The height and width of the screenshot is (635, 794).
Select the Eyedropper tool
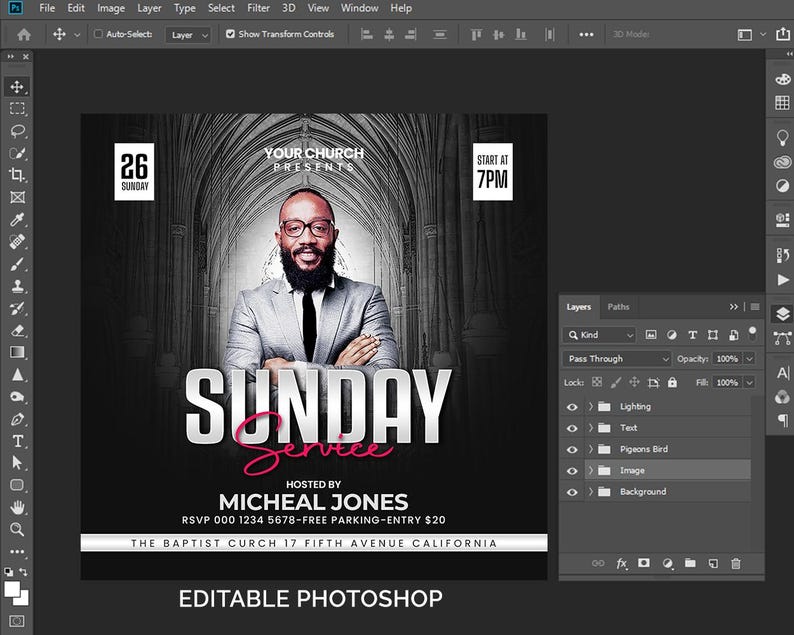tap(17, 219)
